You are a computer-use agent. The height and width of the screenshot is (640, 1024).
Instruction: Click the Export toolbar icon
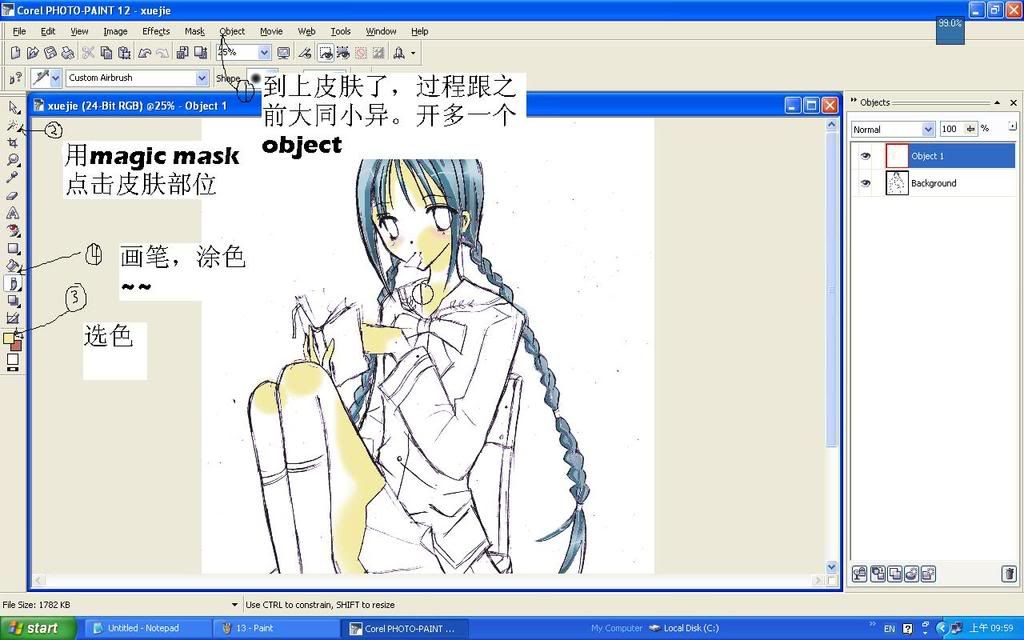200,52
